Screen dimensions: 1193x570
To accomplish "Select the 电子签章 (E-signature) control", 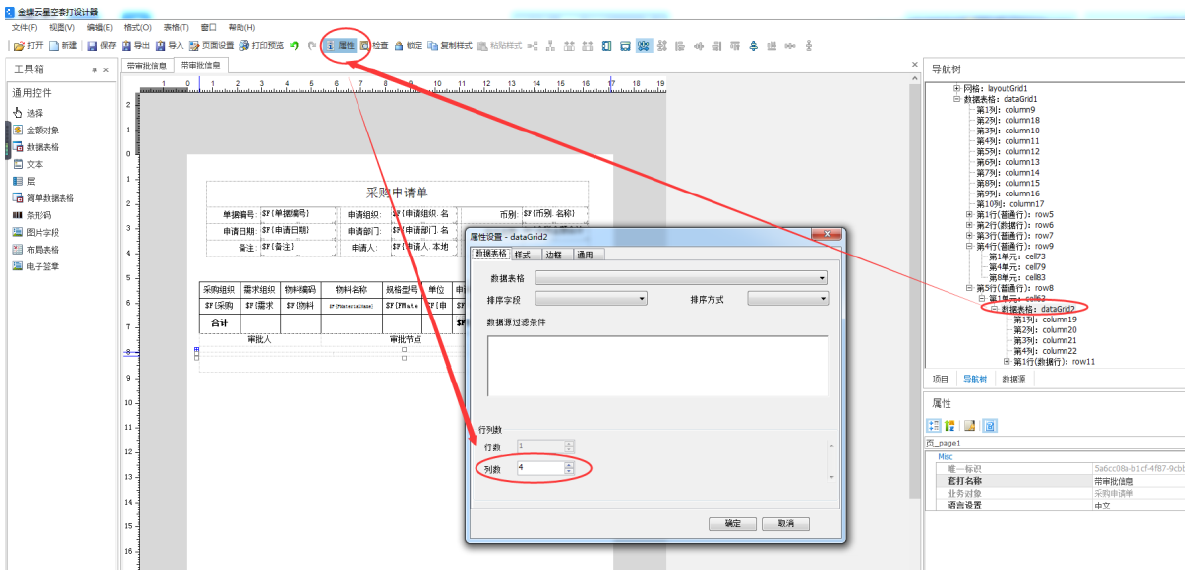I will click(41, 266).
